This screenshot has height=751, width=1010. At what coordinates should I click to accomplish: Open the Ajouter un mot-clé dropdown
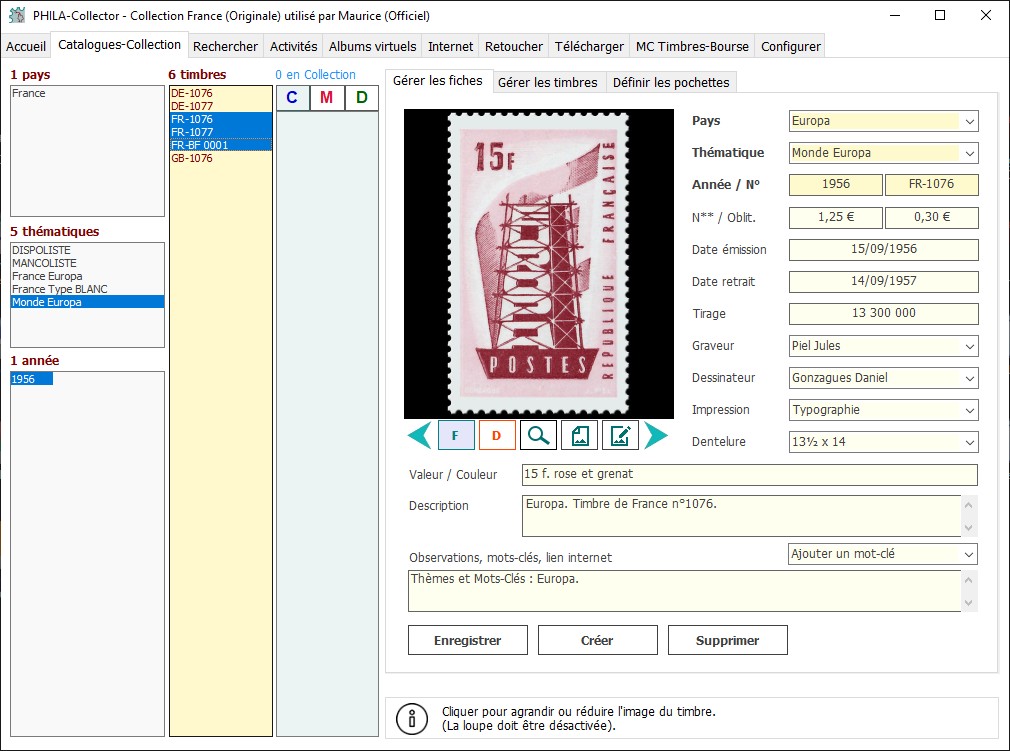click(x=883, y=554)
